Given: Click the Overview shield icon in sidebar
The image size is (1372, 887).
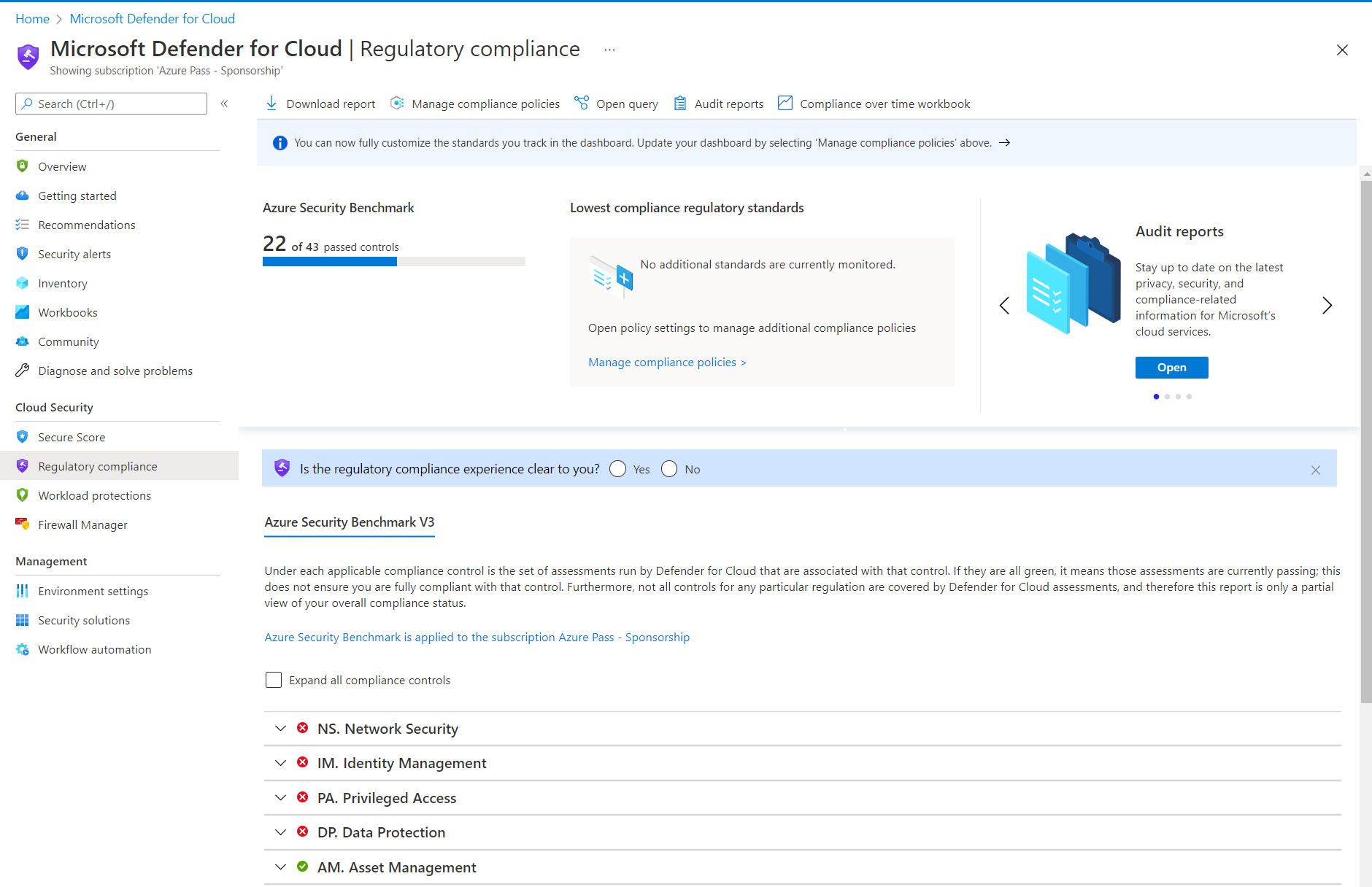Looking at the screenshot, I should [23, 166].
